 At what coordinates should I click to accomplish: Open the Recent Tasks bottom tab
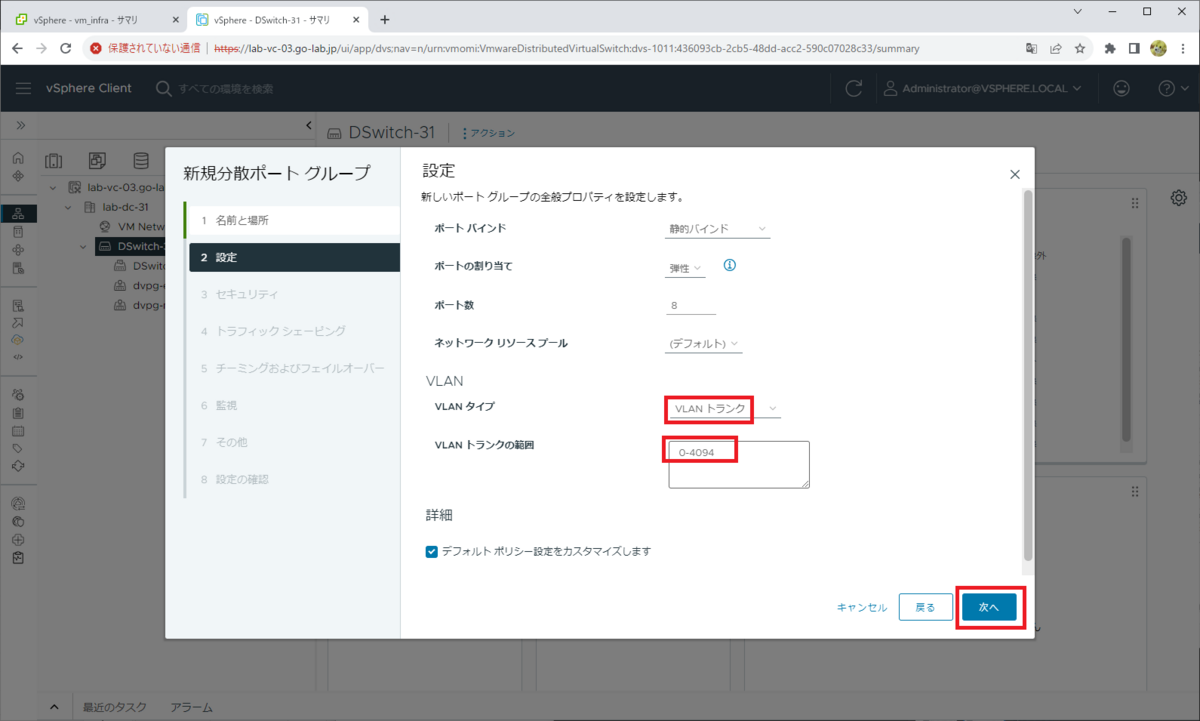pos(113,707)
